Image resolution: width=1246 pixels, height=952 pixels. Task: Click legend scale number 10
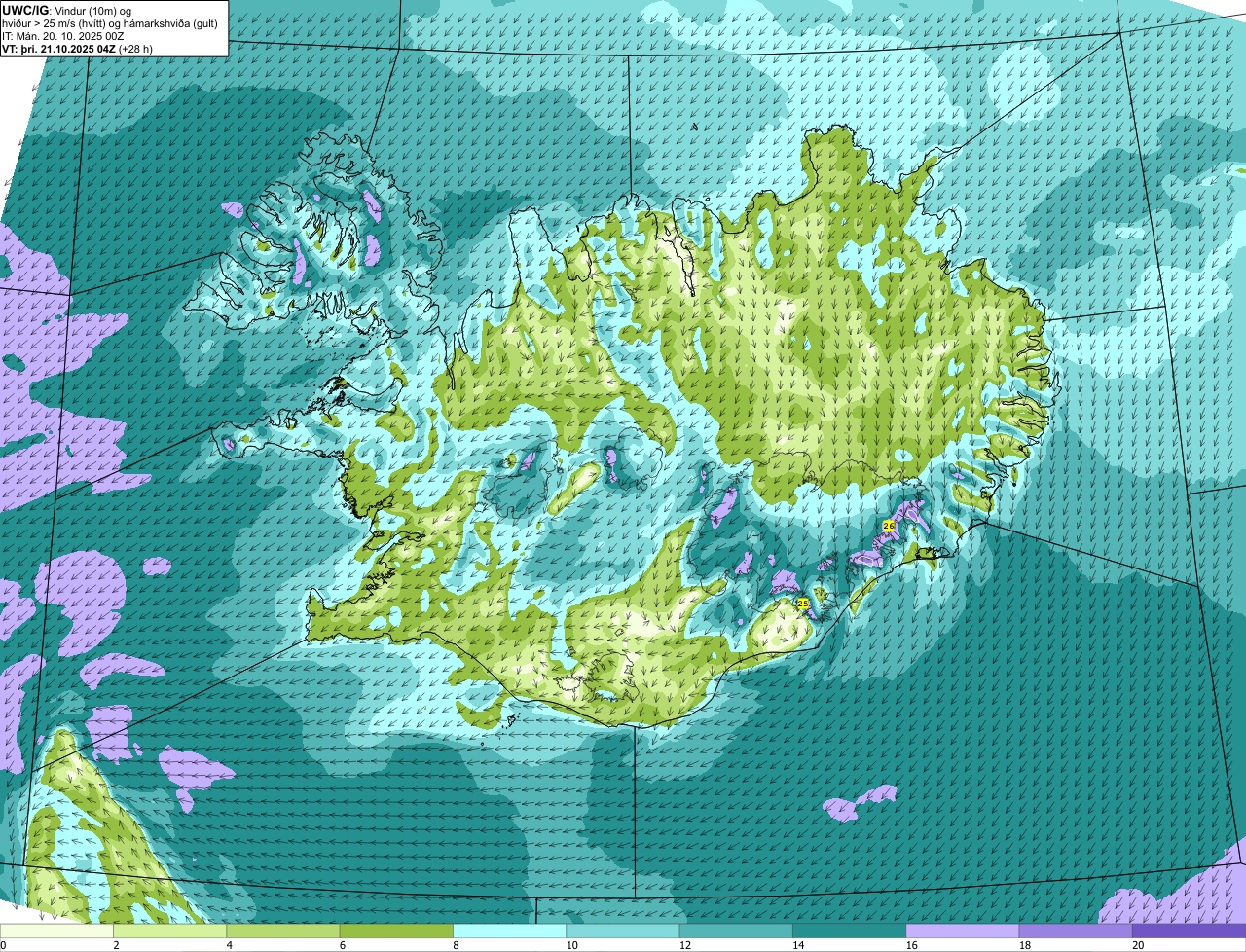[570, 945]
